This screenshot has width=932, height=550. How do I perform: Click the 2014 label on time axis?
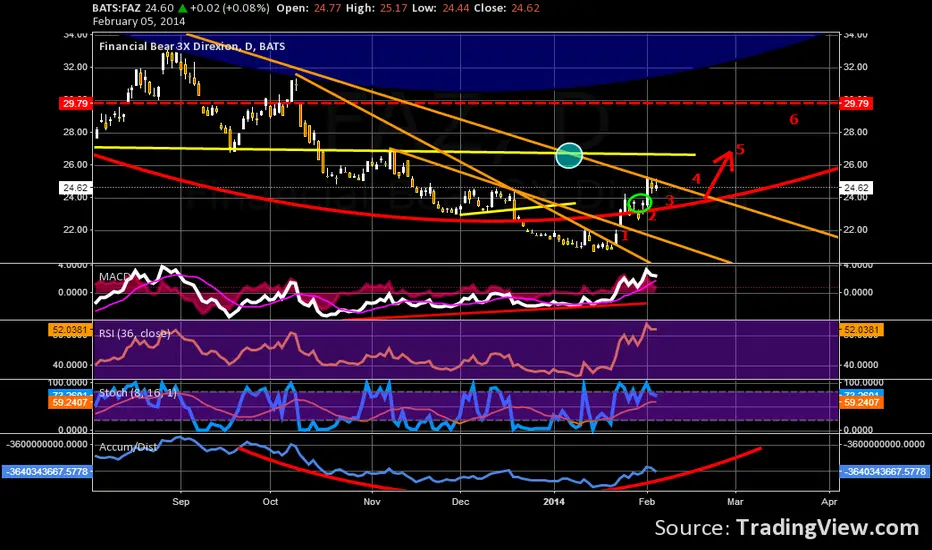[555, 502]
